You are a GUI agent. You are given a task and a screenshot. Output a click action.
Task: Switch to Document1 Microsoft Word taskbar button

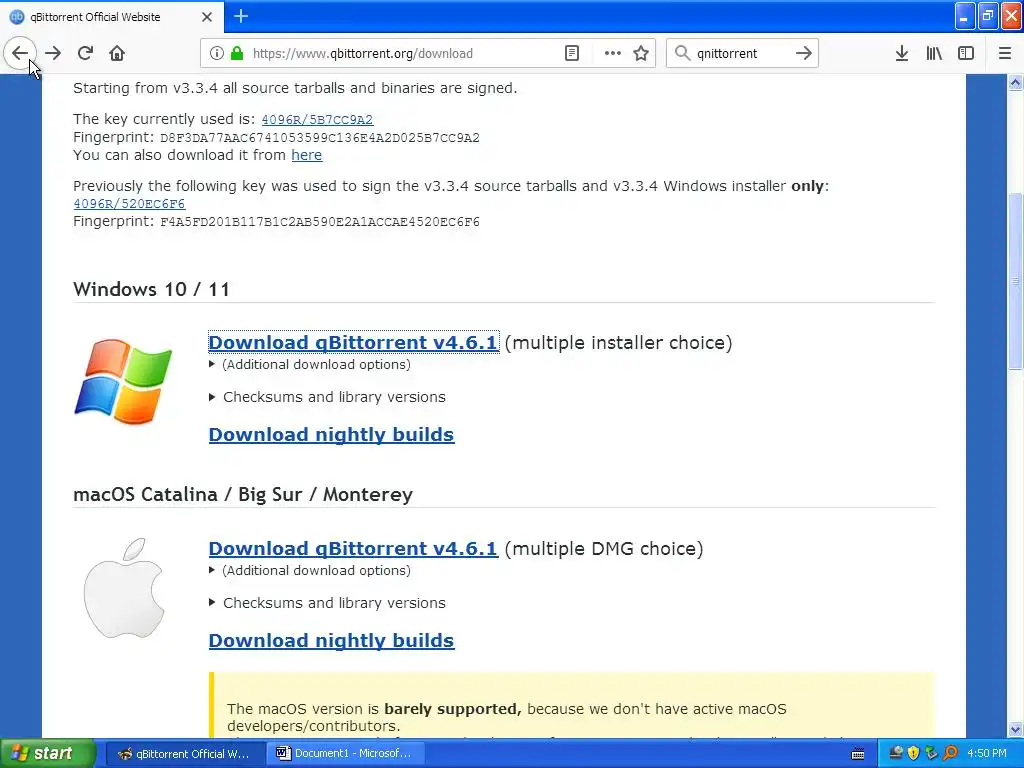click(x=345, y=754)
